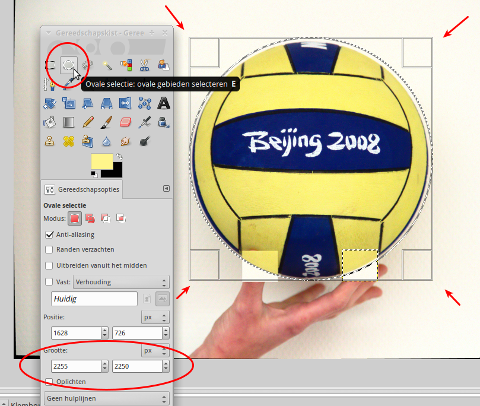Image resolution: width=480 pixels, height=406 pixels.
Task: Open the toolbox window menu triangle
Action: 48,33
